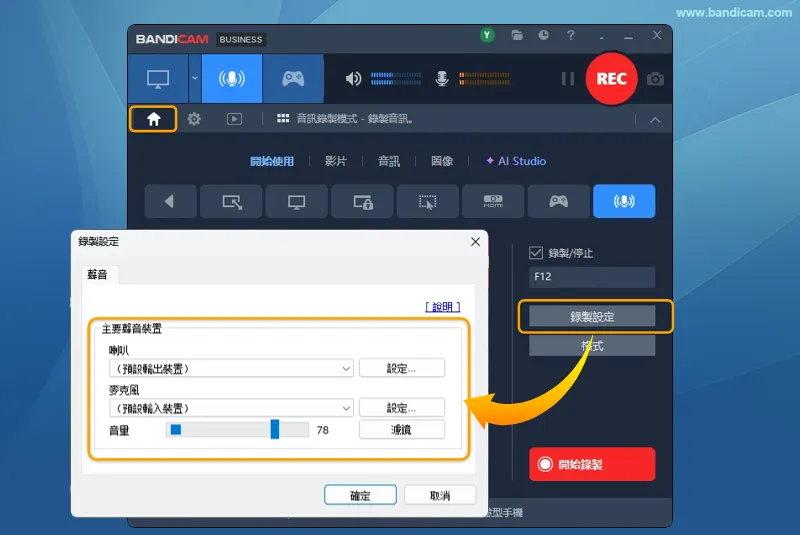The image size is (800, 535).
Task: Switch to 音訊 tab
Action: (x=389, y=161)
